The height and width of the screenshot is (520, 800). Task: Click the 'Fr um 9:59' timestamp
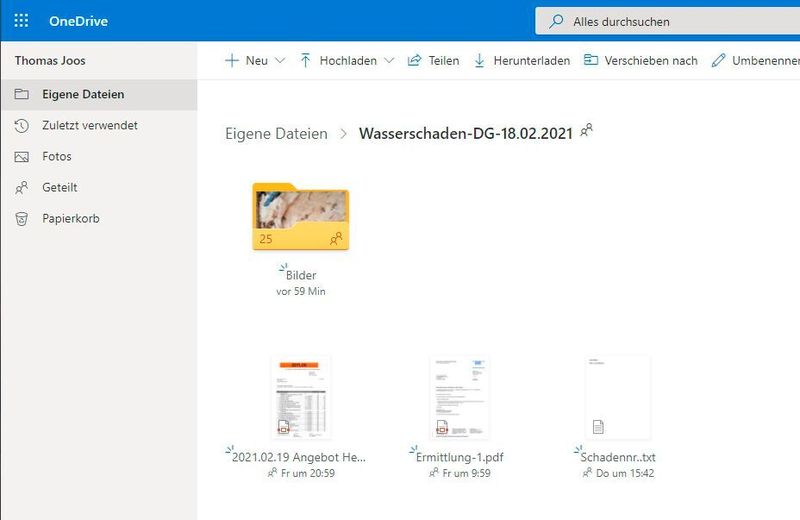(x=466, y=474)
